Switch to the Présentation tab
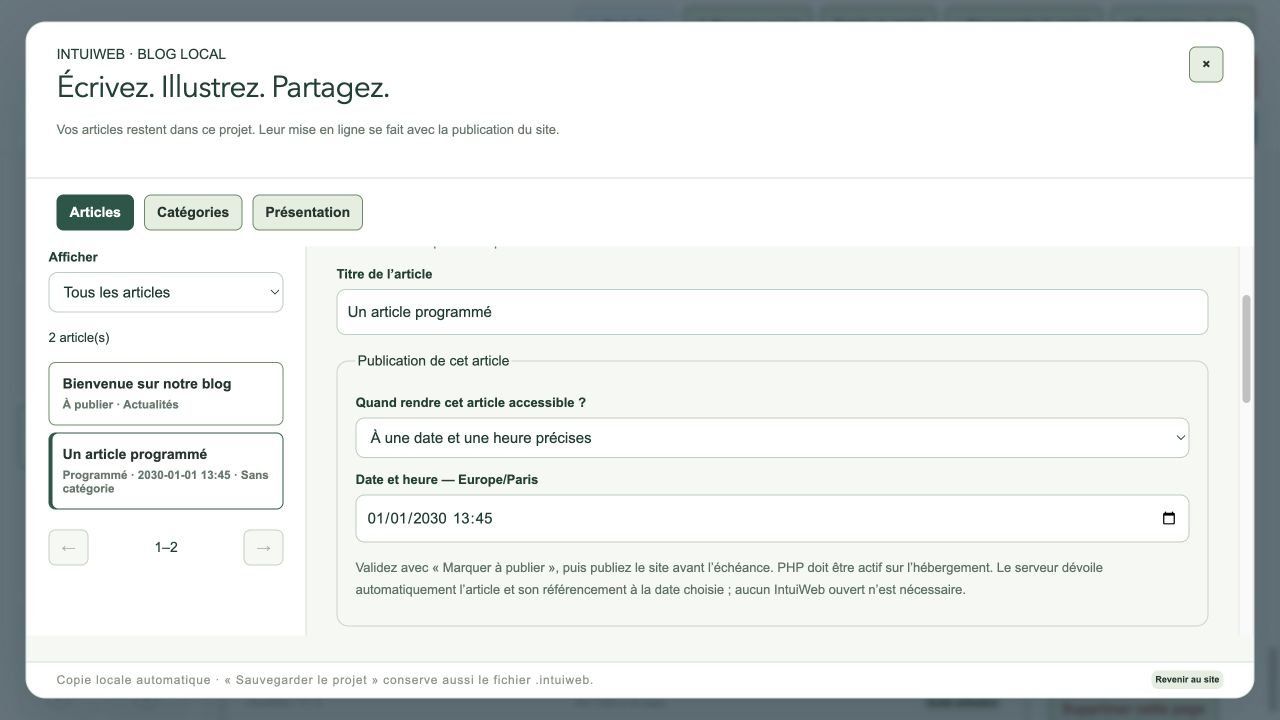This screenshot has width=1280, height=720. (307, 212)
